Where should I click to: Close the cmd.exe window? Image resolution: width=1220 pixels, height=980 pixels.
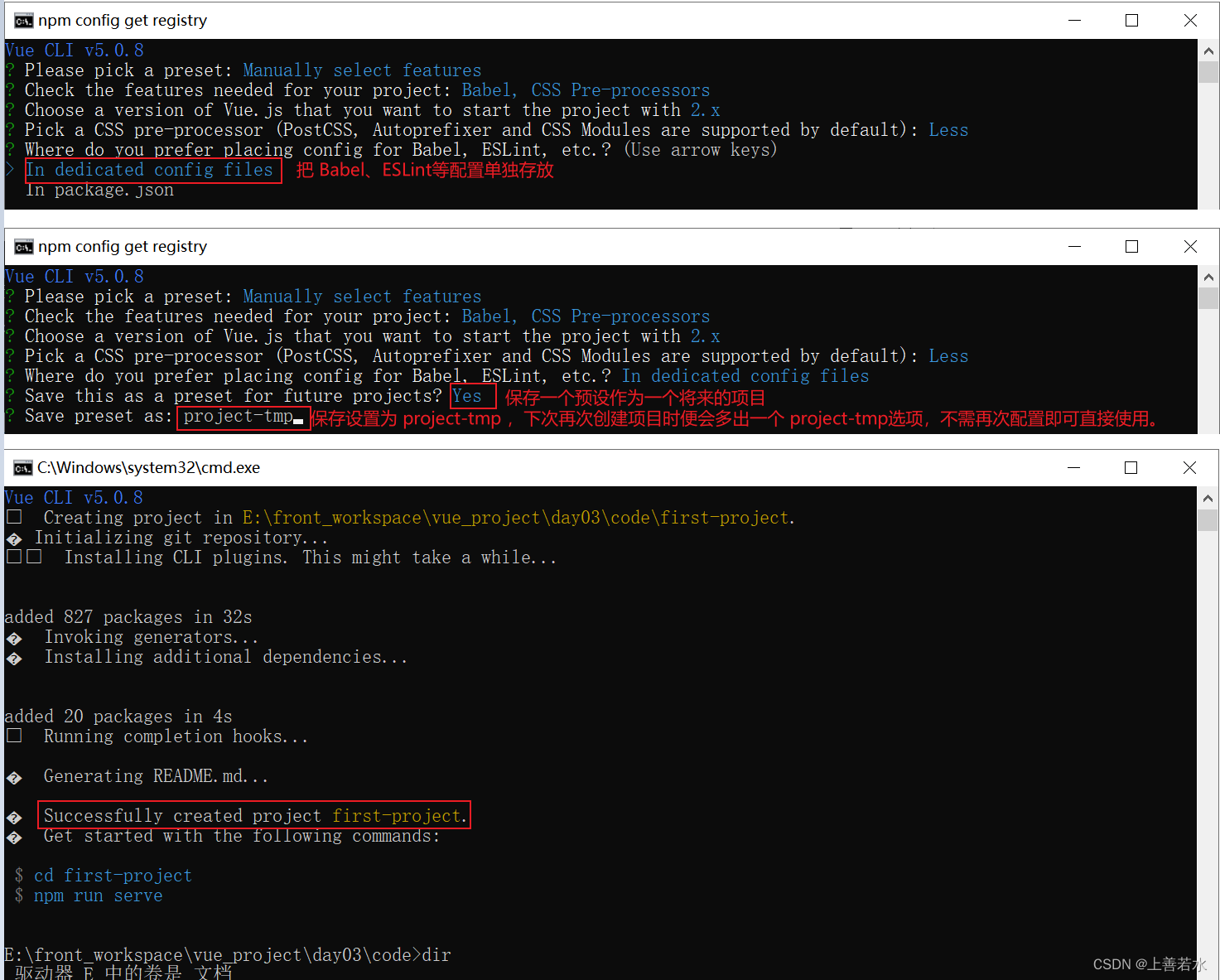(1189, 468)
